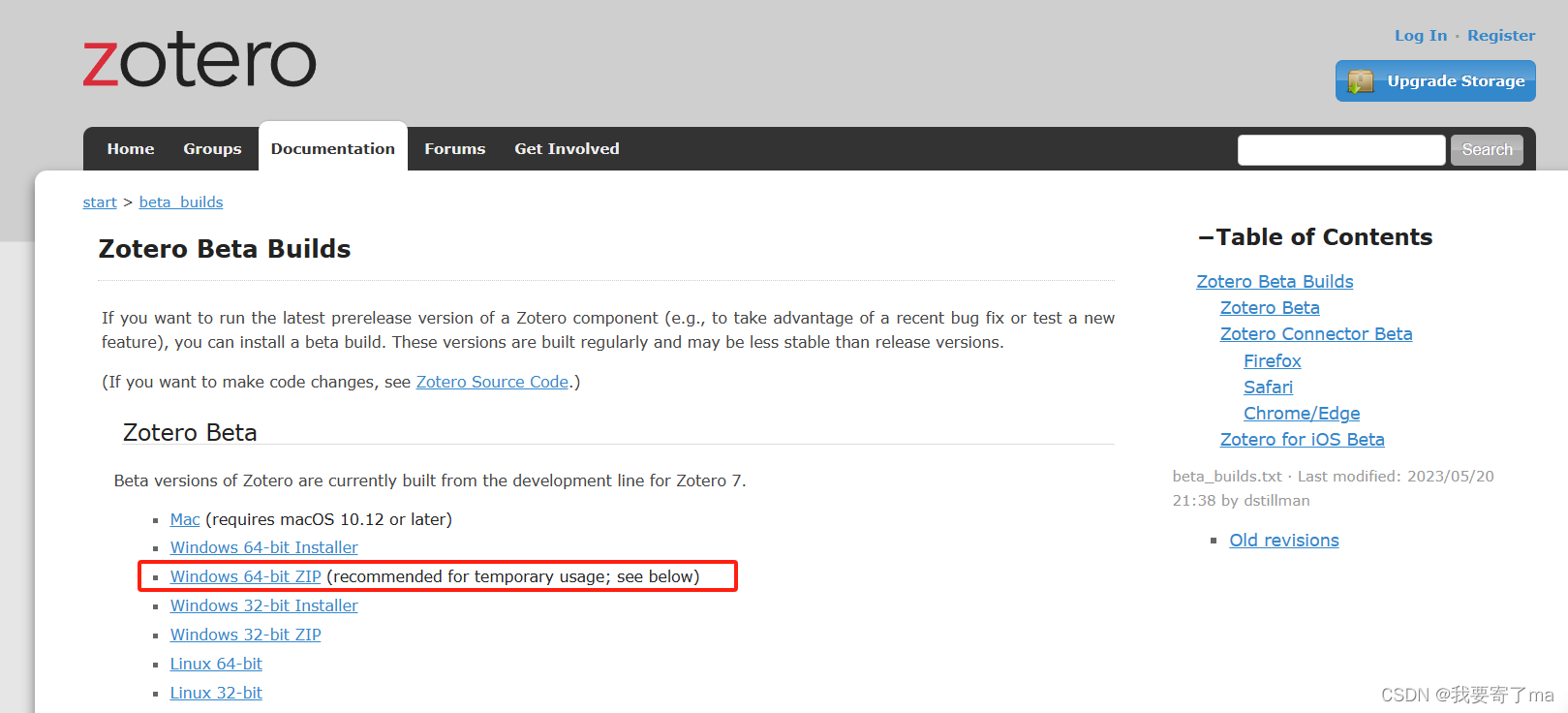Jump to Firefox section in contents

pyautogui.click(x=1273, y=360)
